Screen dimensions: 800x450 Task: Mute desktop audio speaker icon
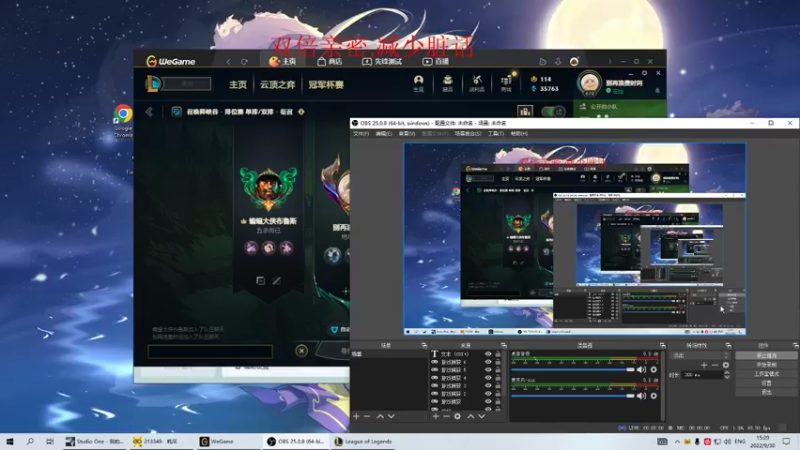click(x=641, y=369)
